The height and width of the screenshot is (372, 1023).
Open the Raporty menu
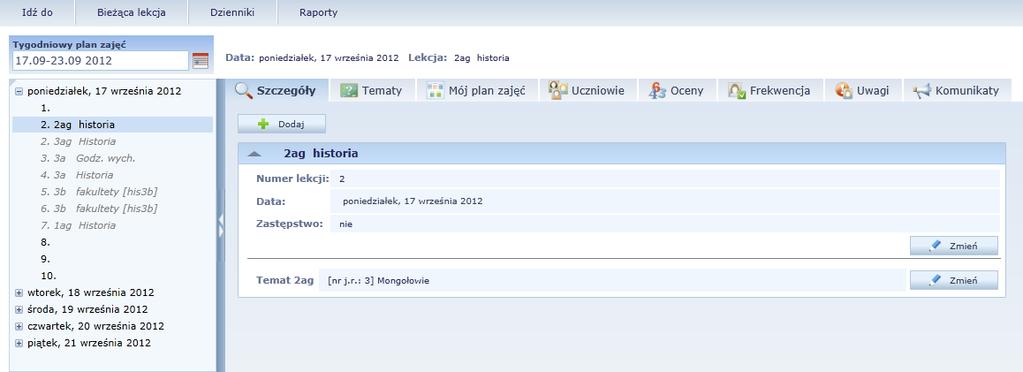(318, 12)
